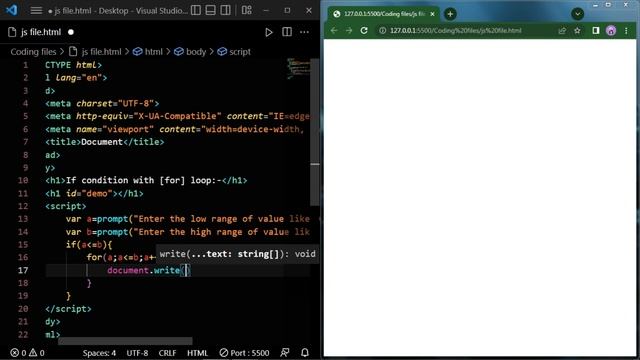640x360 pixels.
Task: Minimize the VS Code window
Action: coord(266,10)
